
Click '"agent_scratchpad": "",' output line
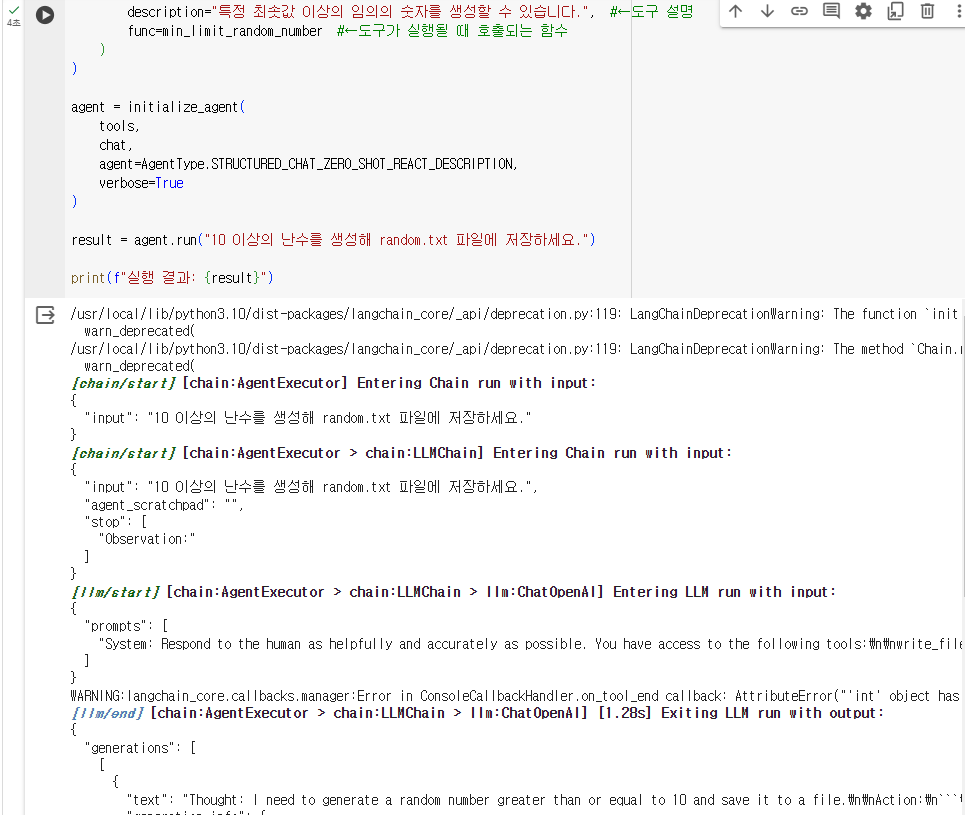[x=164, y=505]
